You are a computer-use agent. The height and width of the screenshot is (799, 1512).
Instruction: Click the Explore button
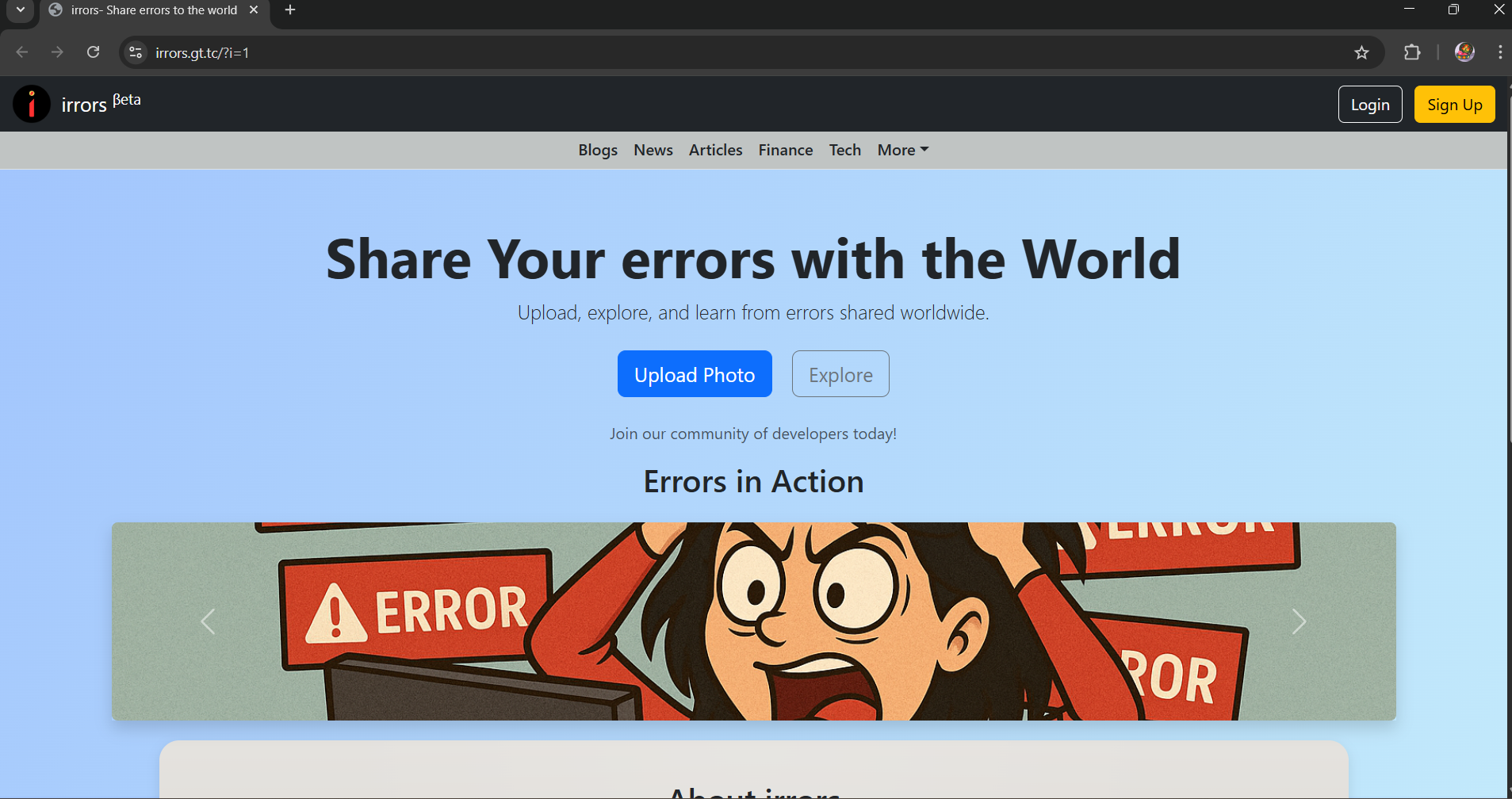tap(840, 374)
